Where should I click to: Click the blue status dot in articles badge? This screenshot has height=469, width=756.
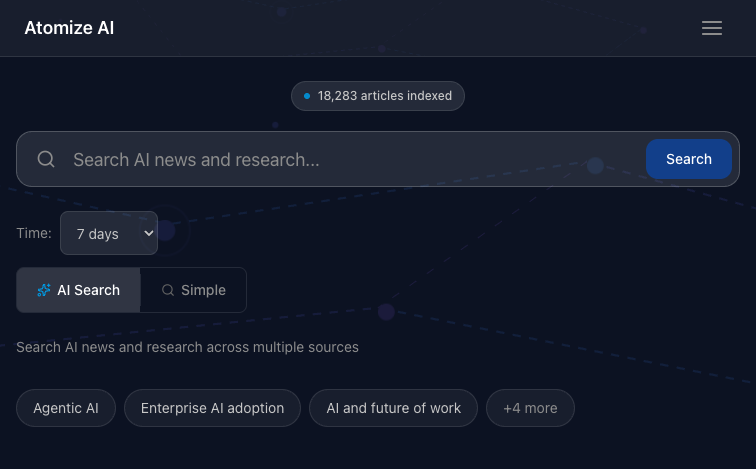point(307,96)
